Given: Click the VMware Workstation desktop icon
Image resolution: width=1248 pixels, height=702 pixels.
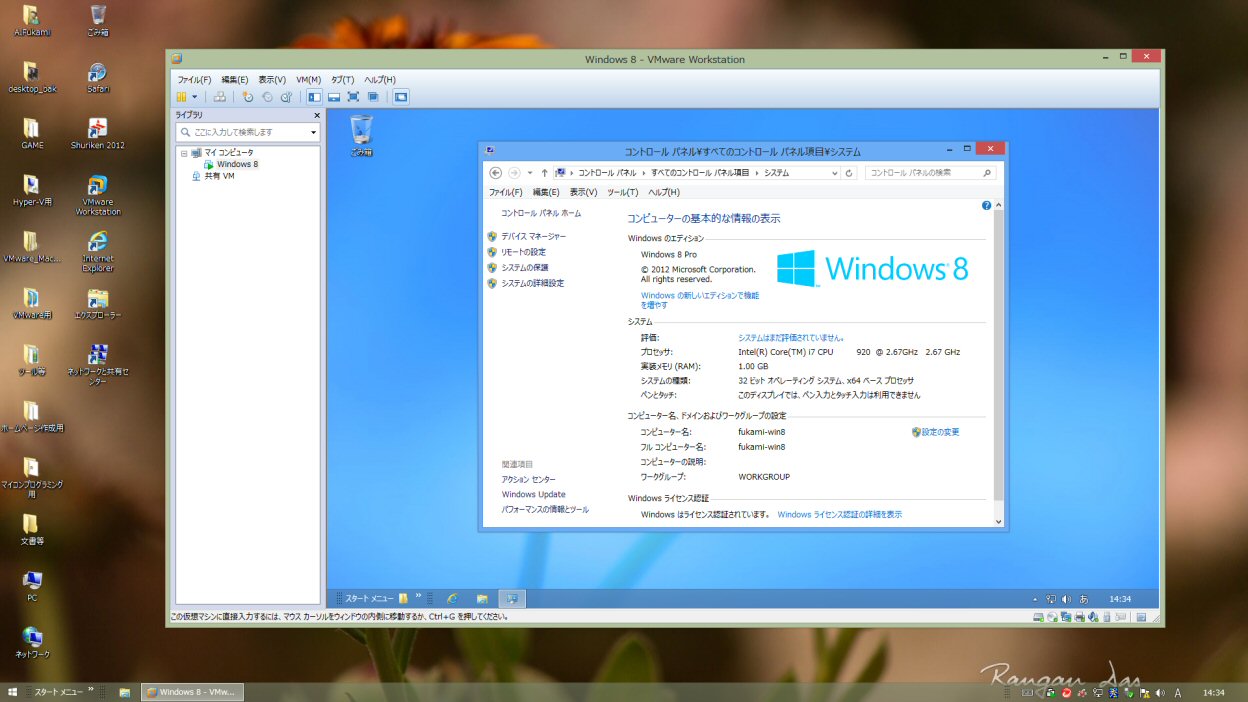Looking at the screenshot, I should [98, 196].
